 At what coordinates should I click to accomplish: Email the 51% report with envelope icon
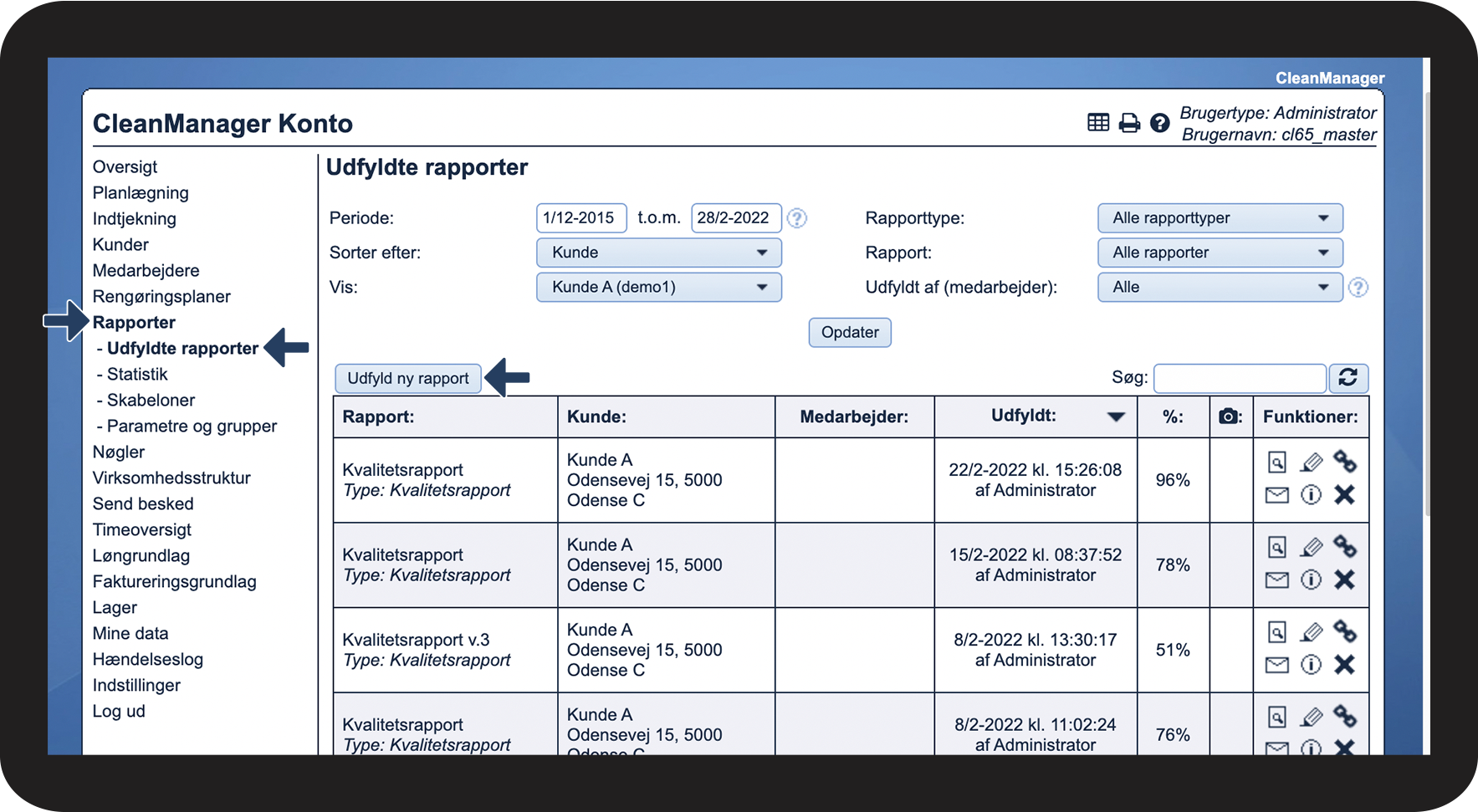[x=1276, y=665]
